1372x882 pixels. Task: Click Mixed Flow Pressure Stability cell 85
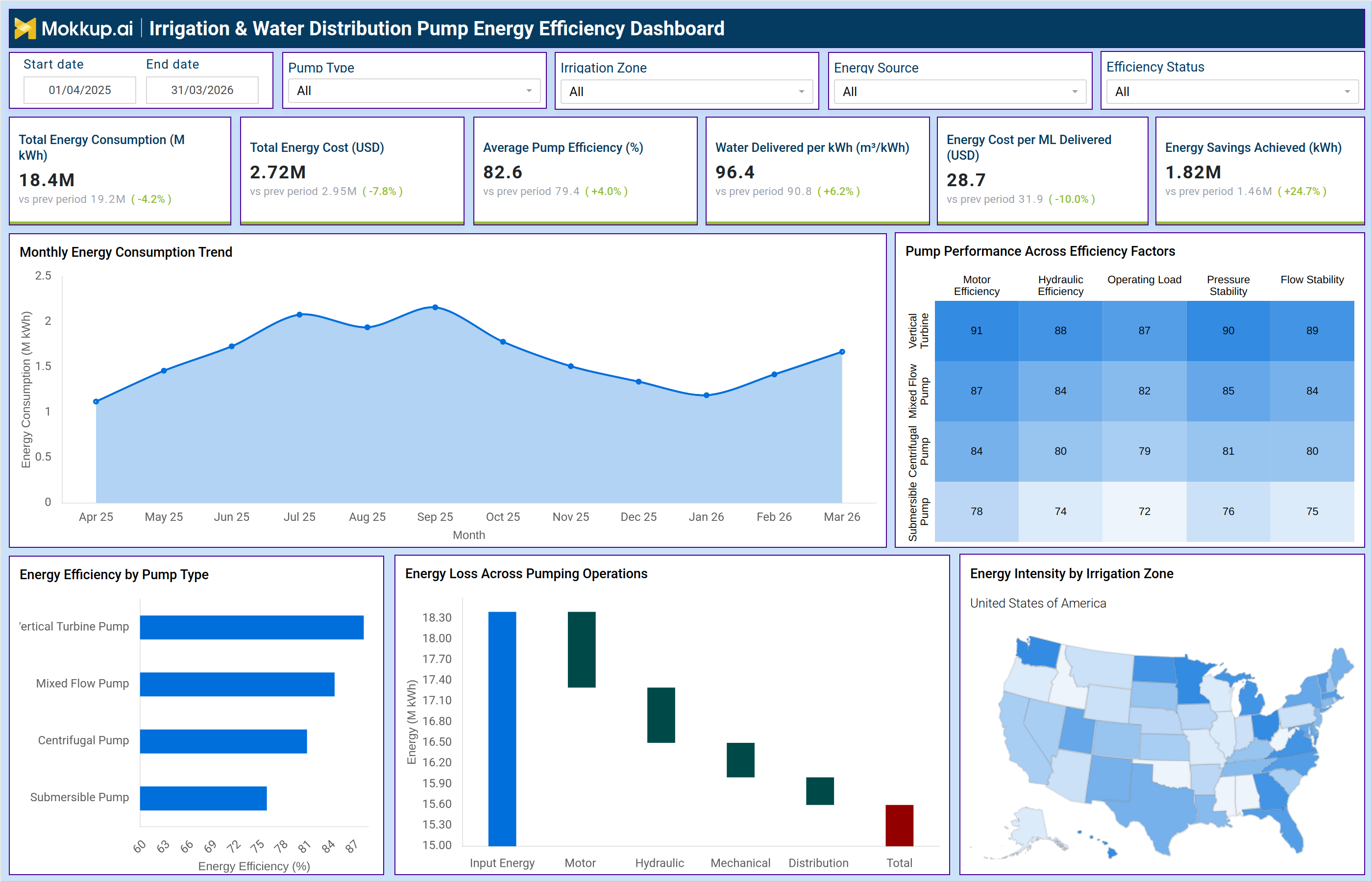point(1228,391)
